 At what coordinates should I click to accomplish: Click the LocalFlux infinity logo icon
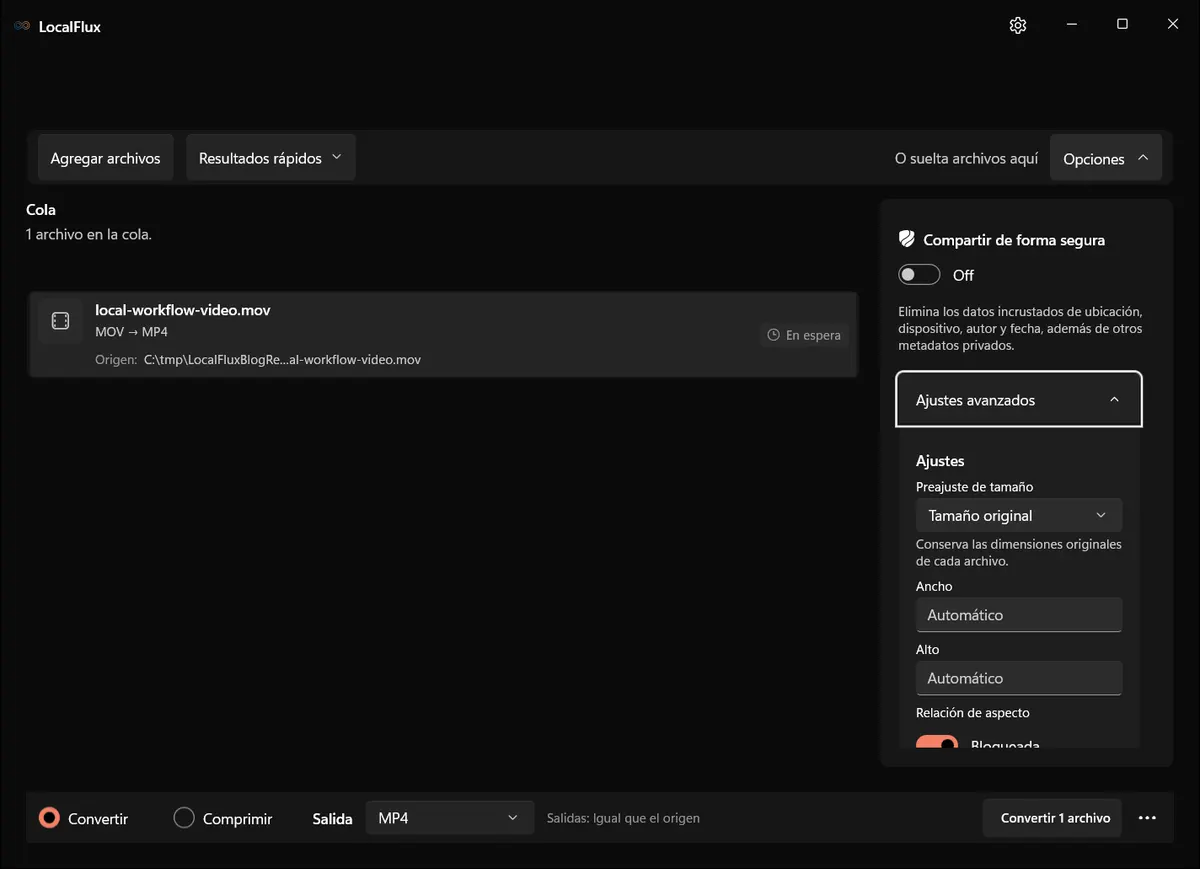[x=22, y=27]
